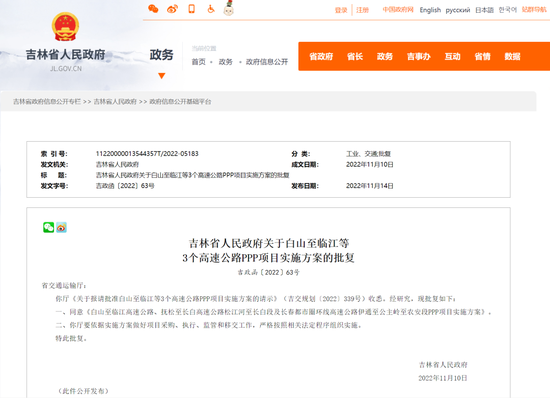Open the 政务 item in orange navigation bar
550x398 pixels.
[385, 56]
